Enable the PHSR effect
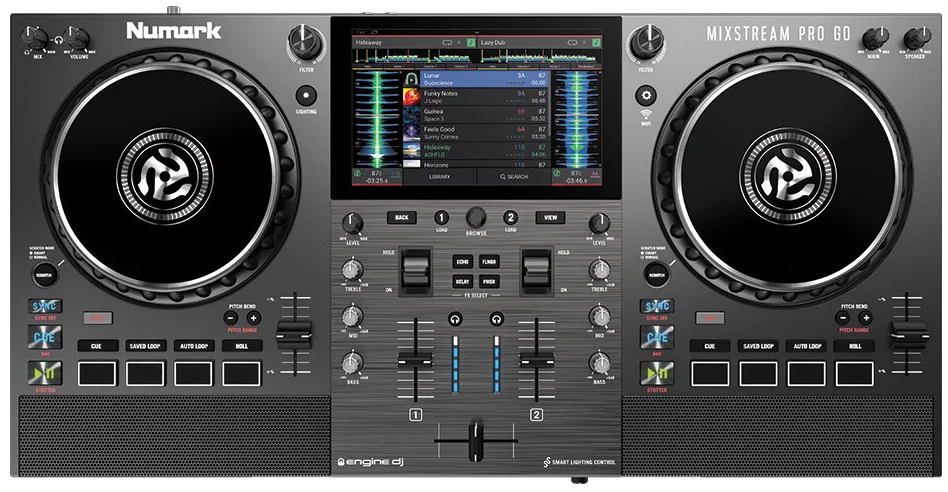This screenshot has height=492, width=948. [x=489, y=282]
